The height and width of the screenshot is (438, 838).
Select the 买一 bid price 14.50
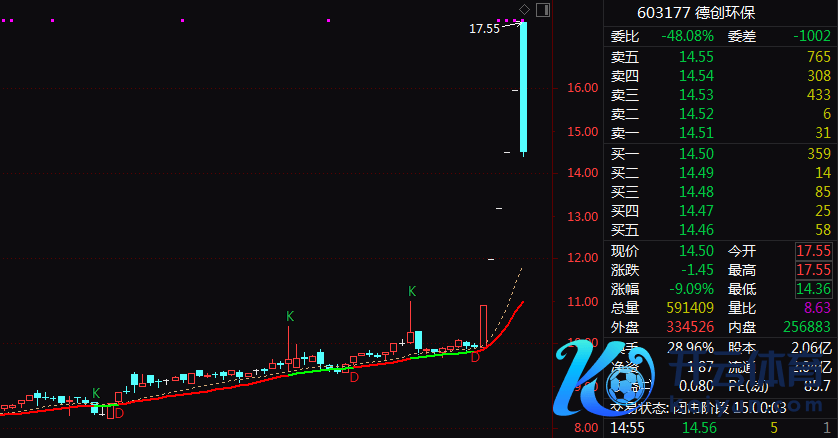pyautogui.click(x=696, y=154)
